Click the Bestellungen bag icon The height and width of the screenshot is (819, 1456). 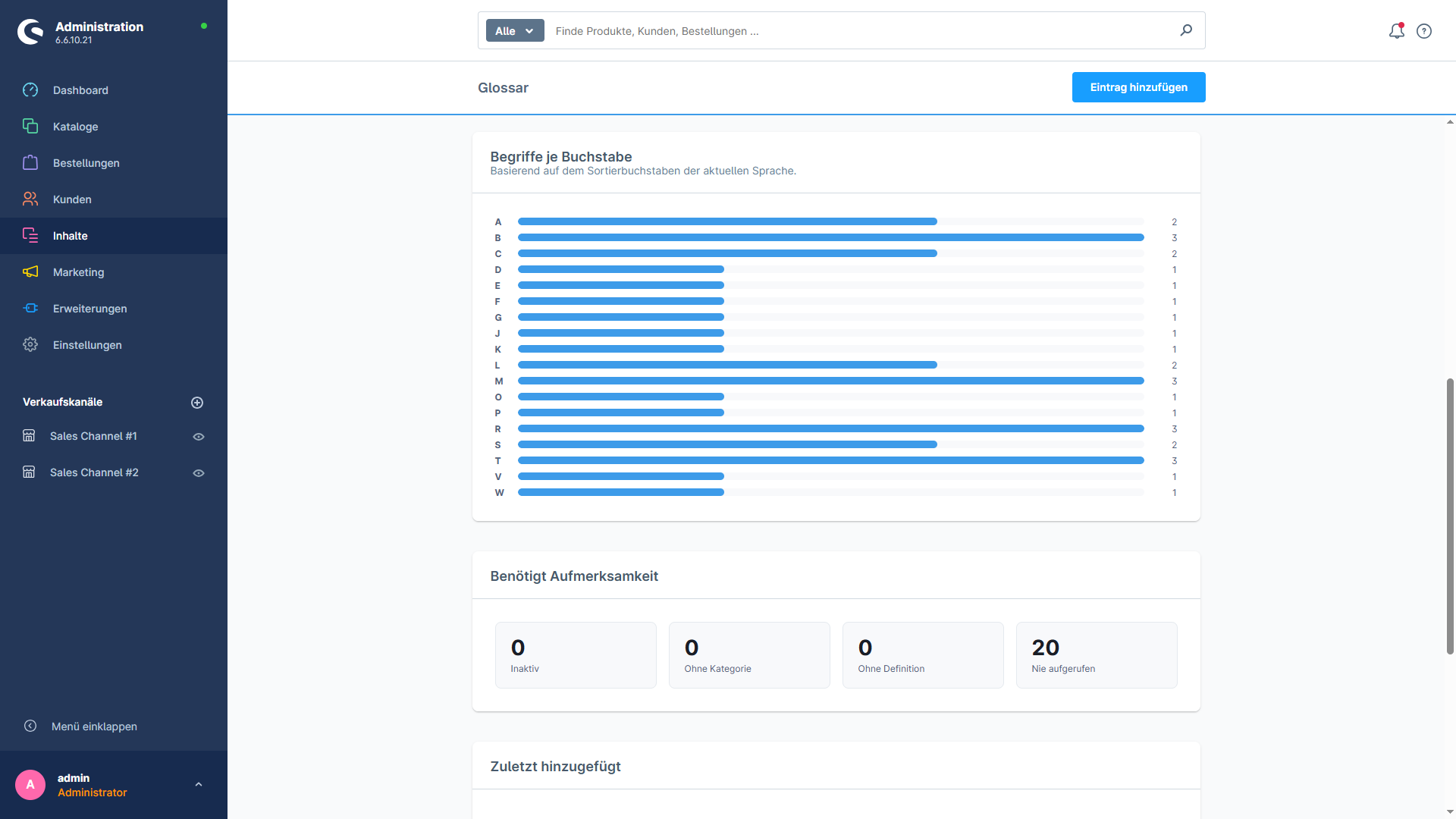pos(30,163)
